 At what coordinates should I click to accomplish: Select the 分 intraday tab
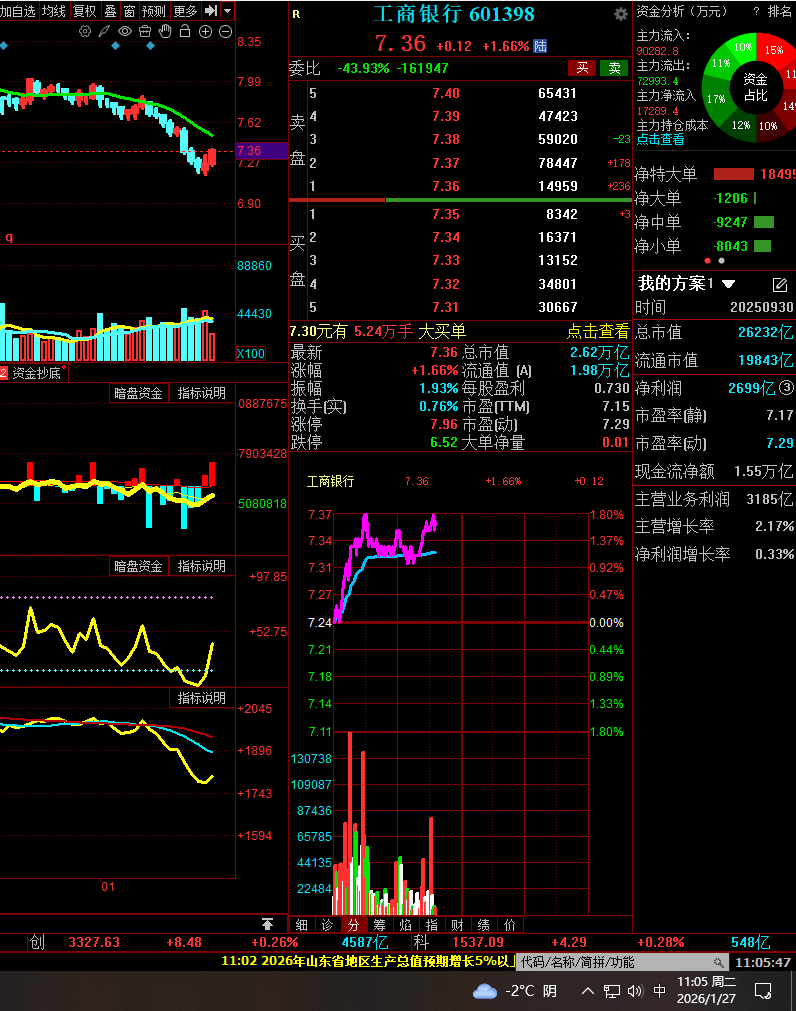pyautogui.click(x=353, y=925)
